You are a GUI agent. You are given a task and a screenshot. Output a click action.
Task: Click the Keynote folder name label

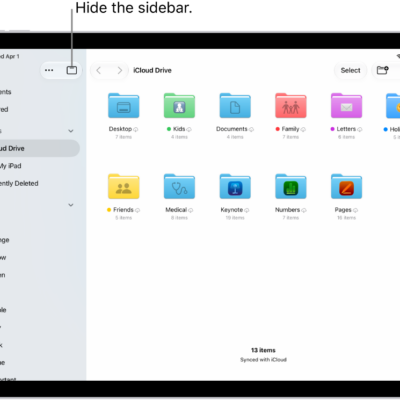point(232,210)
